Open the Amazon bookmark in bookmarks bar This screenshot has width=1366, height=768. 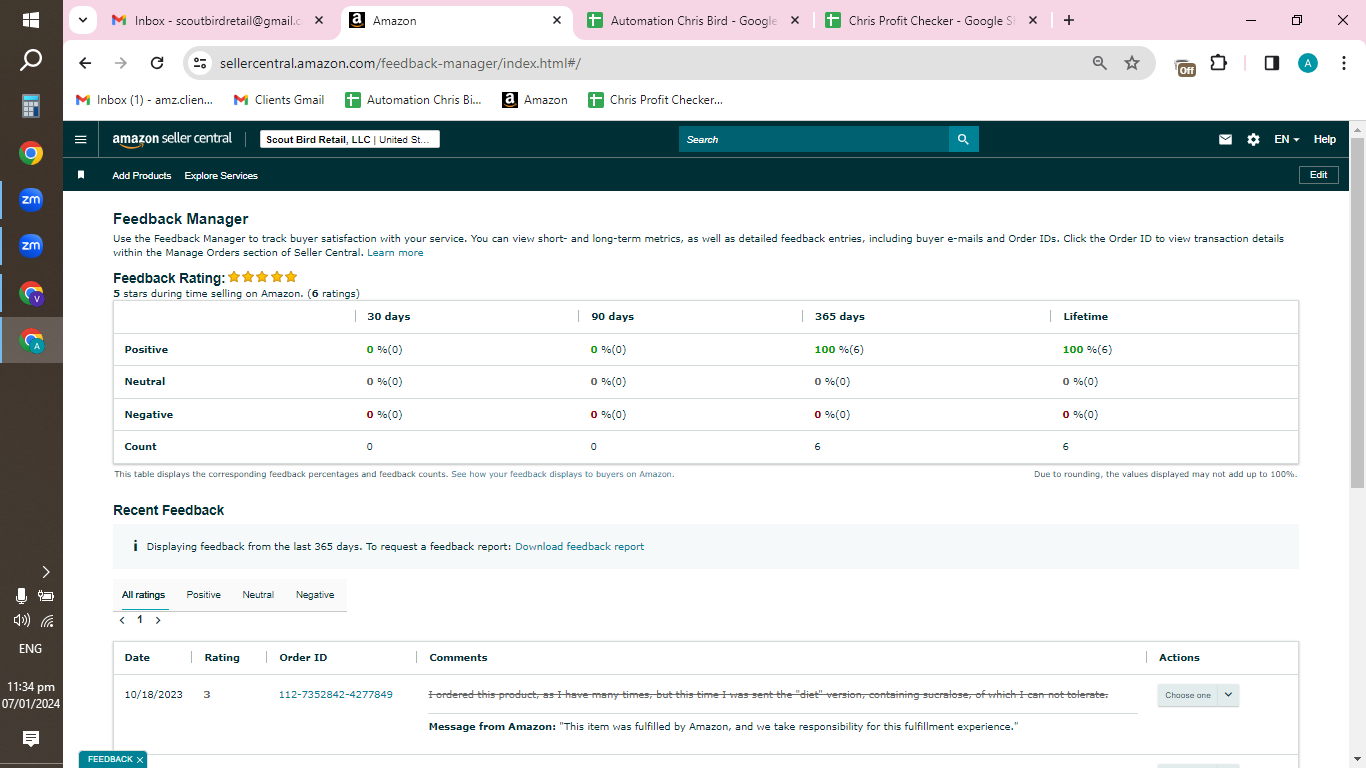tap(535, 100)
